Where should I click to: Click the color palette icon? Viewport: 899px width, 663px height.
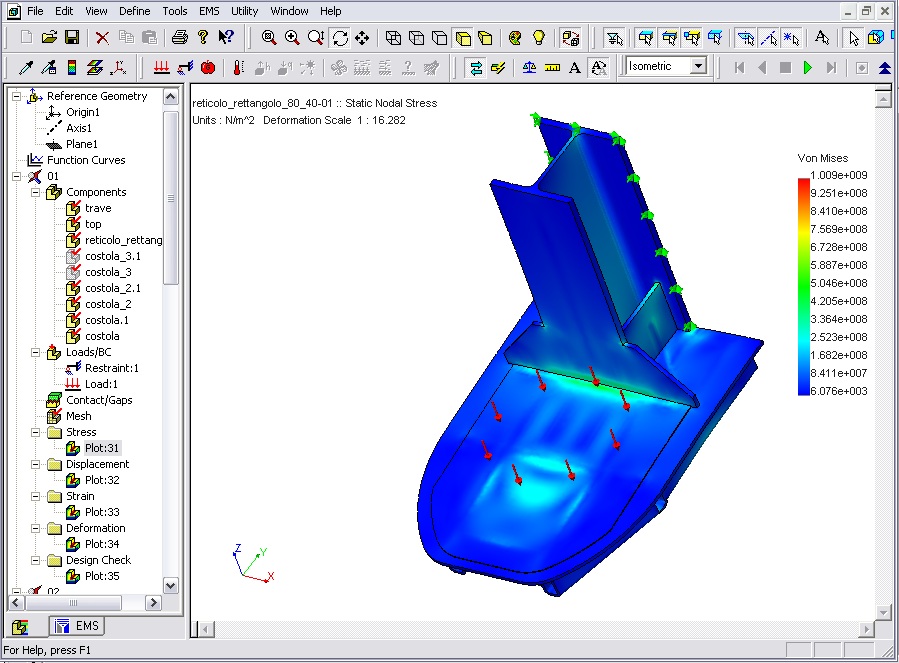pos(515,38)
